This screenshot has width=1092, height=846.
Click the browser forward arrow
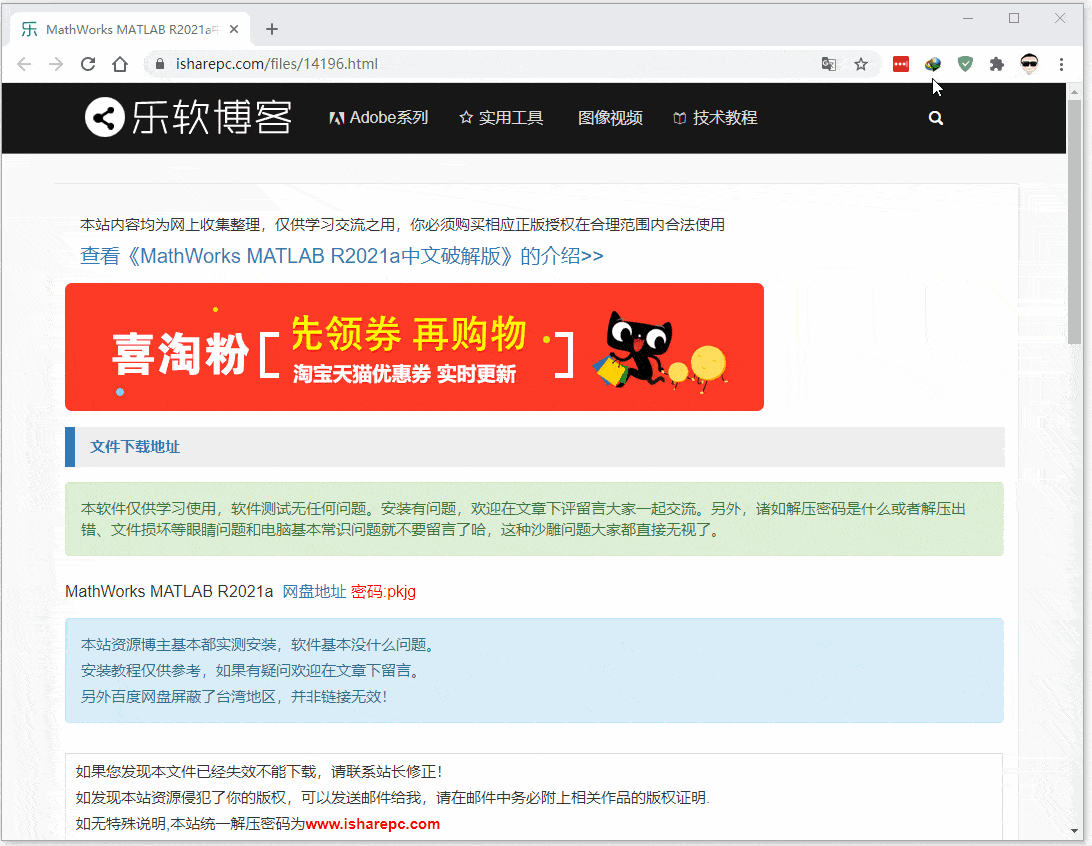[x=56, y=64]
